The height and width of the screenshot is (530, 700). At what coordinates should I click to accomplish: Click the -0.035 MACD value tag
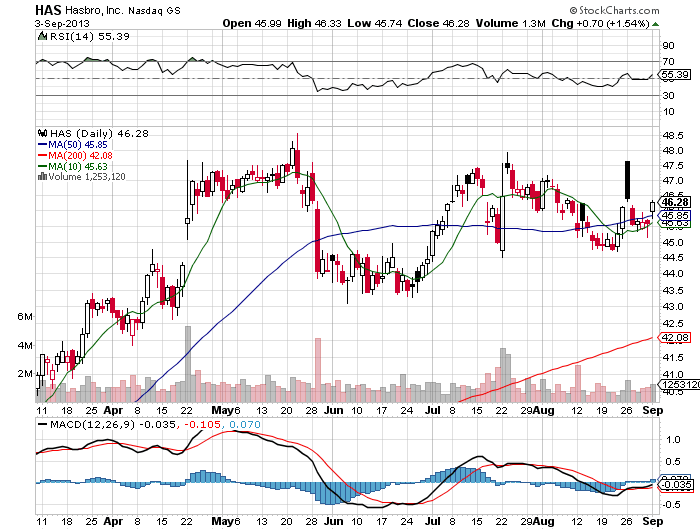click(x=677, y=484)
